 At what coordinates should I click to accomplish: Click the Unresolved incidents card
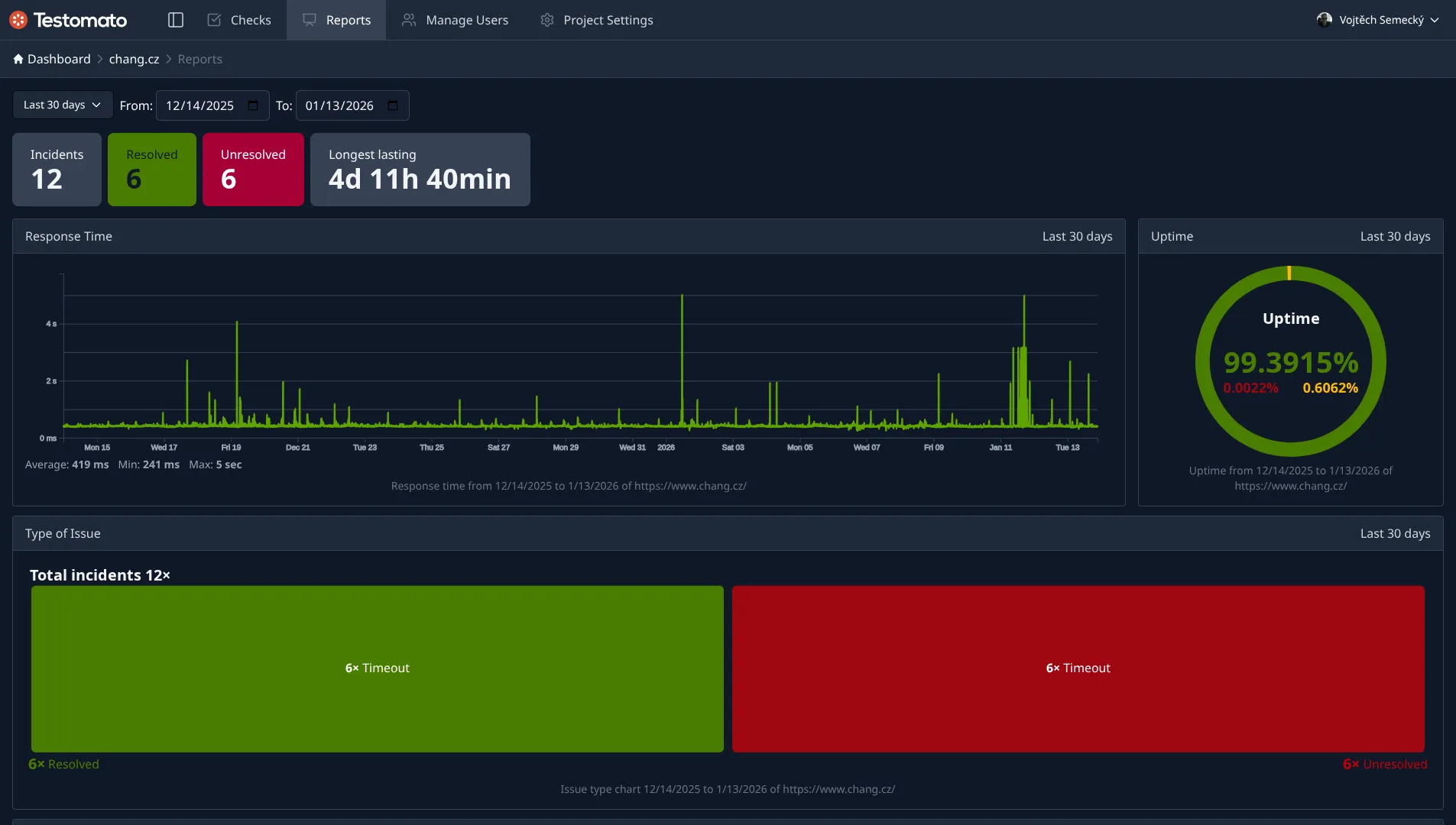(x=253, y=169)
